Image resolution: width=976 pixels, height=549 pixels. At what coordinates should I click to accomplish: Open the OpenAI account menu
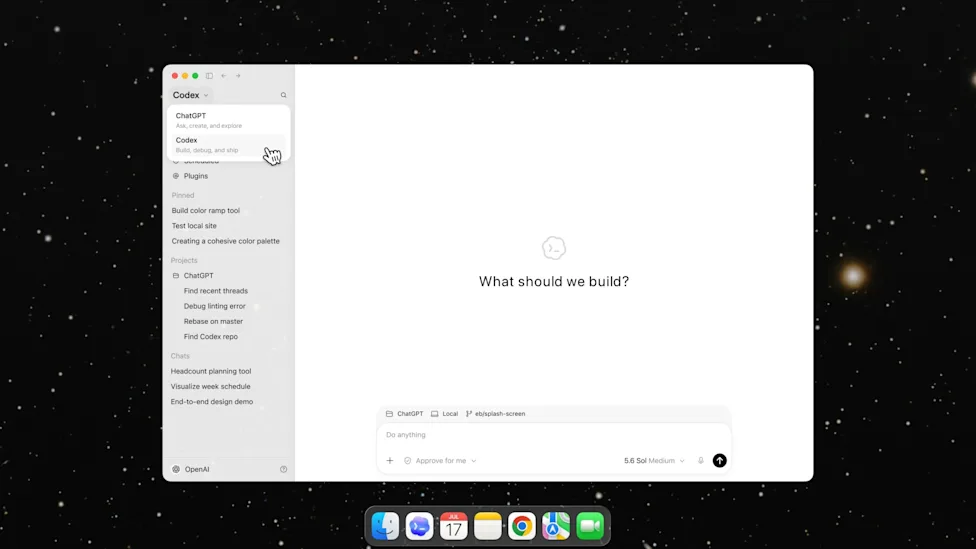pyautogui.click(x=190, y=469)
